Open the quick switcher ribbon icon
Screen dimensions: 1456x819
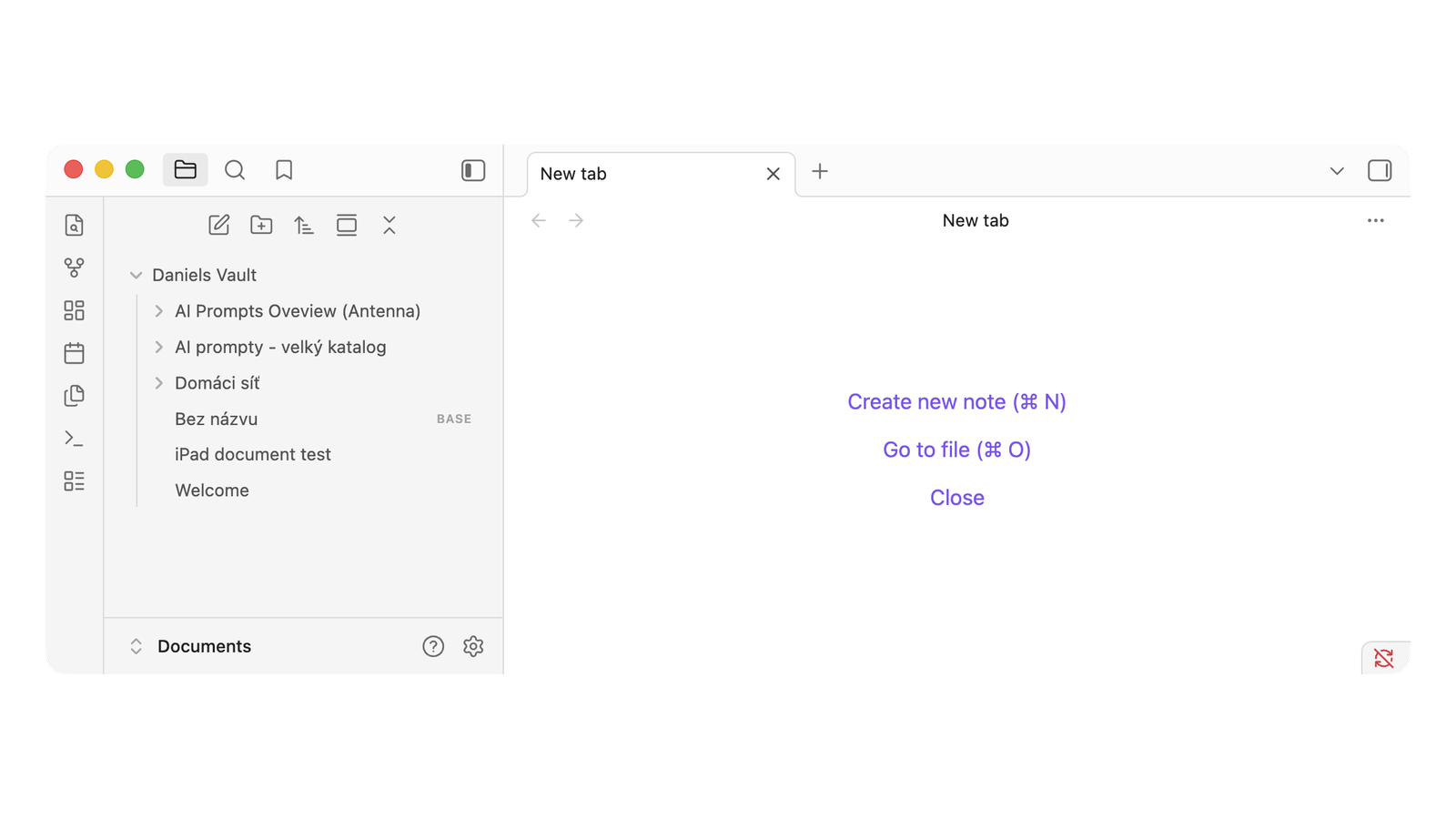(x=75, y=225)
